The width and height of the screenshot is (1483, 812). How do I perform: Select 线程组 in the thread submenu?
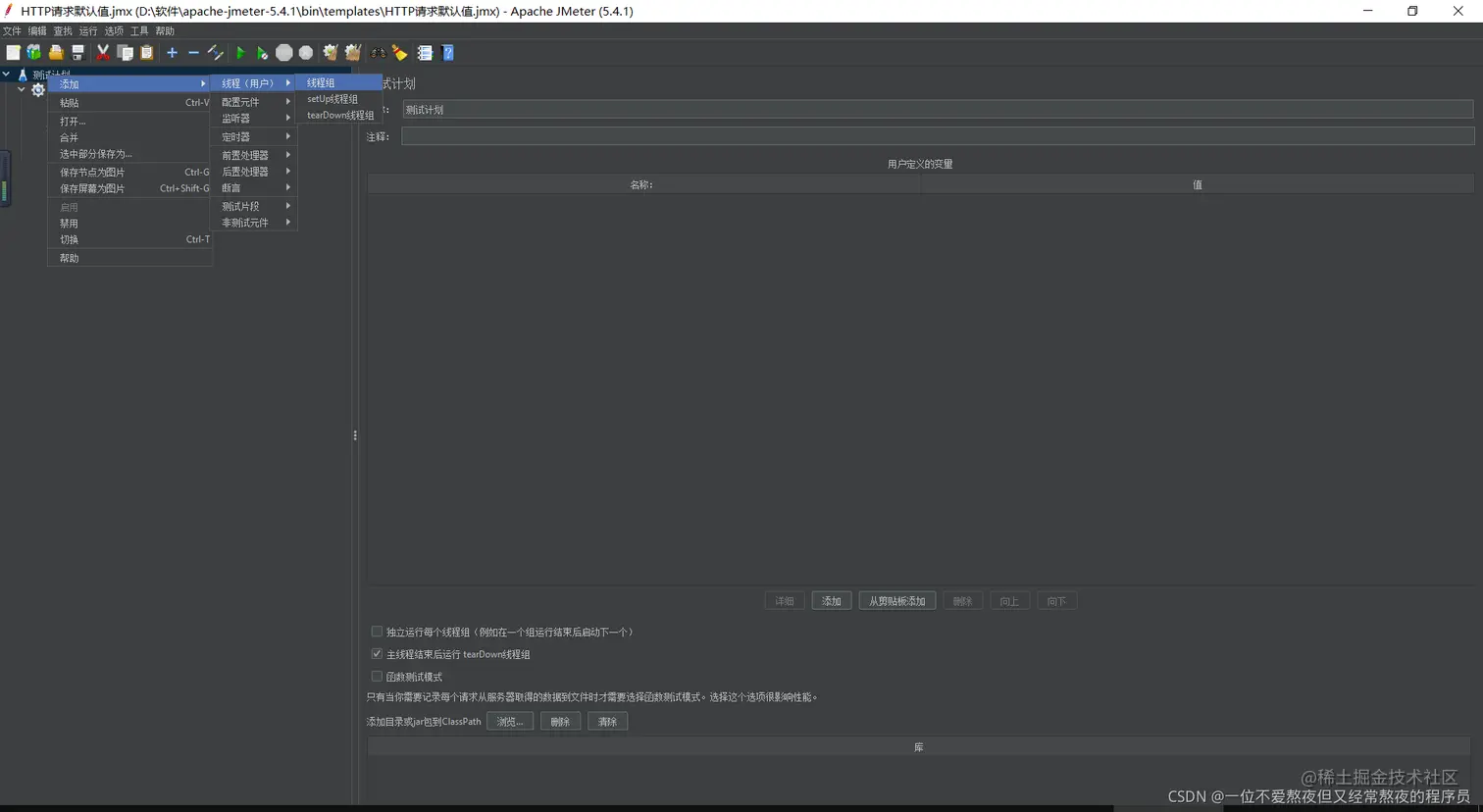point(339,83)
